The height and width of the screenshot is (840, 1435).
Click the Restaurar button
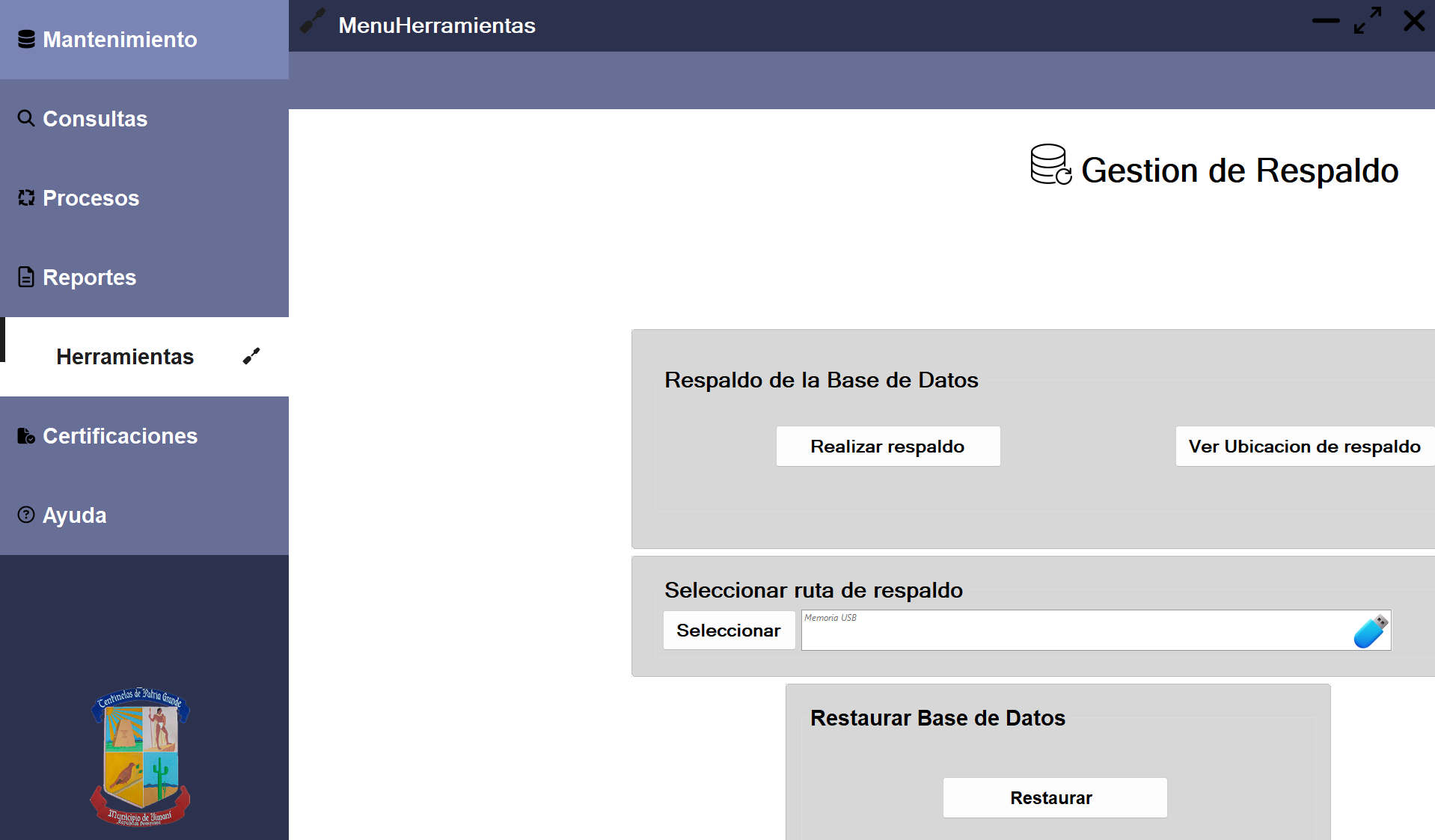pyautogui.click(x=1055, y=798)
